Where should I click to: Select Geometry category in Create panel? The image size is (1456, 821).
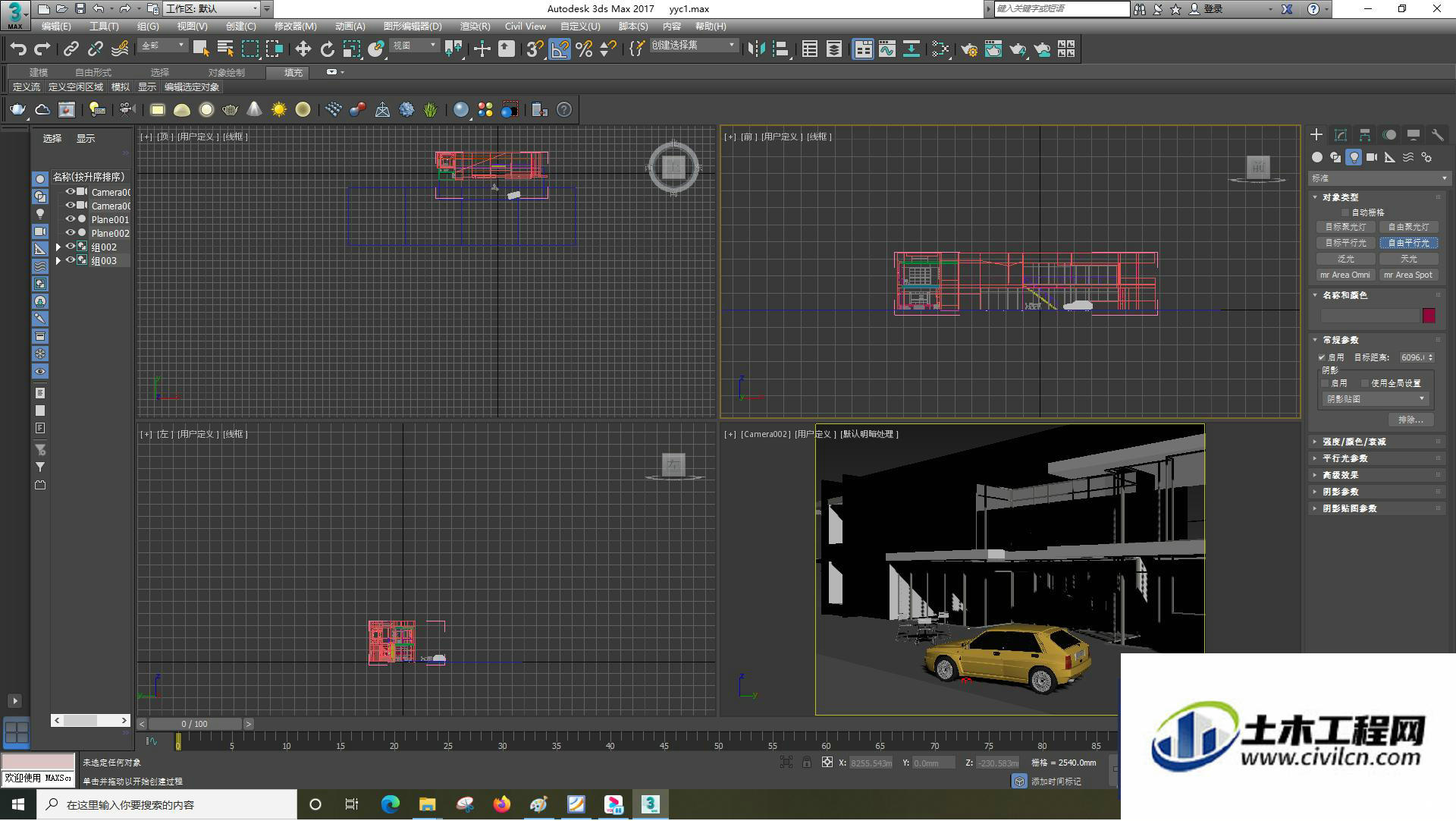[x=1317, y=157]
